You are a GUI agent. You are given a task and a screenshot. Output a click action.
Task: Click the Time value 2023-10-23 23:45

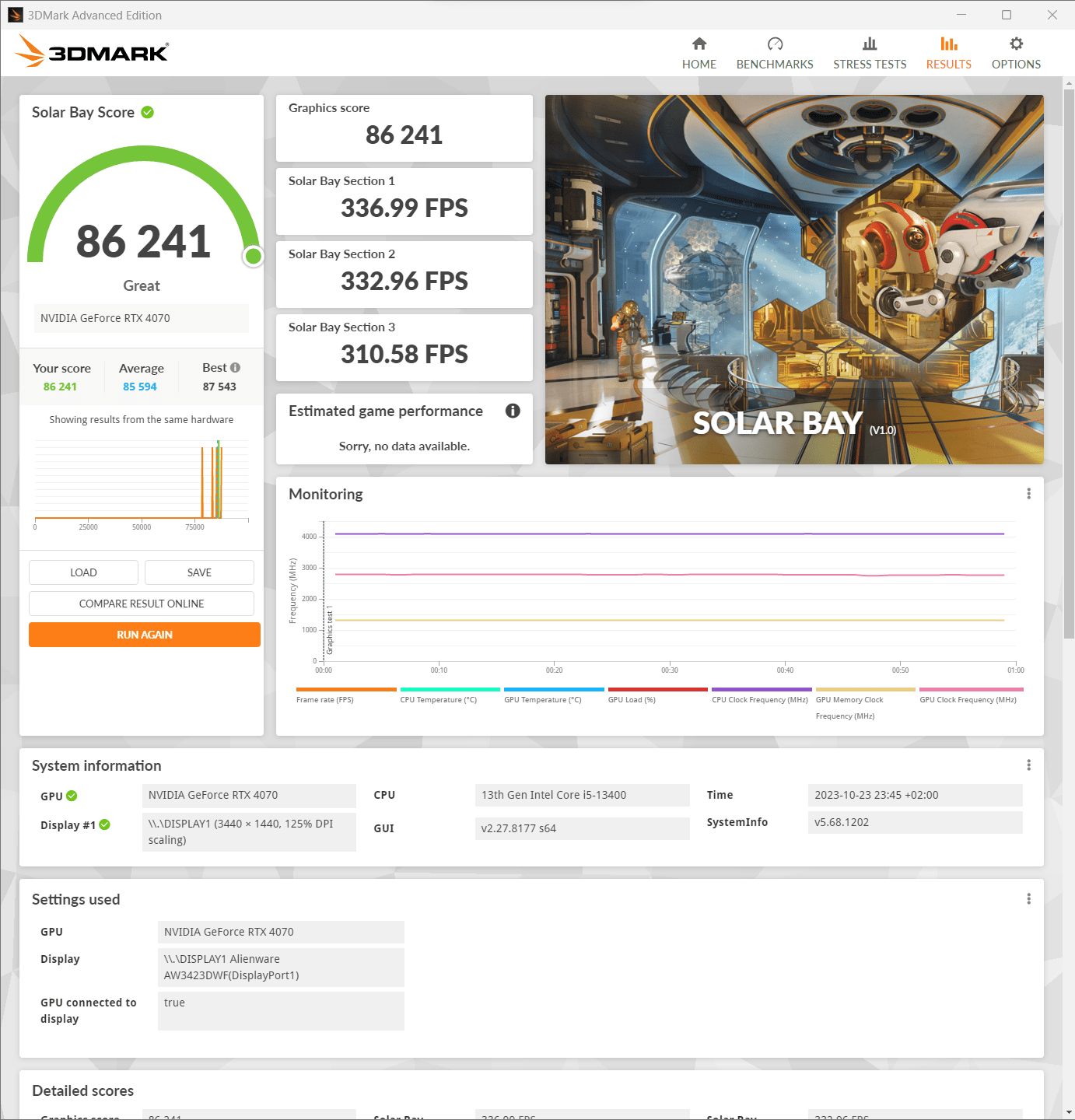coord(916,795)
